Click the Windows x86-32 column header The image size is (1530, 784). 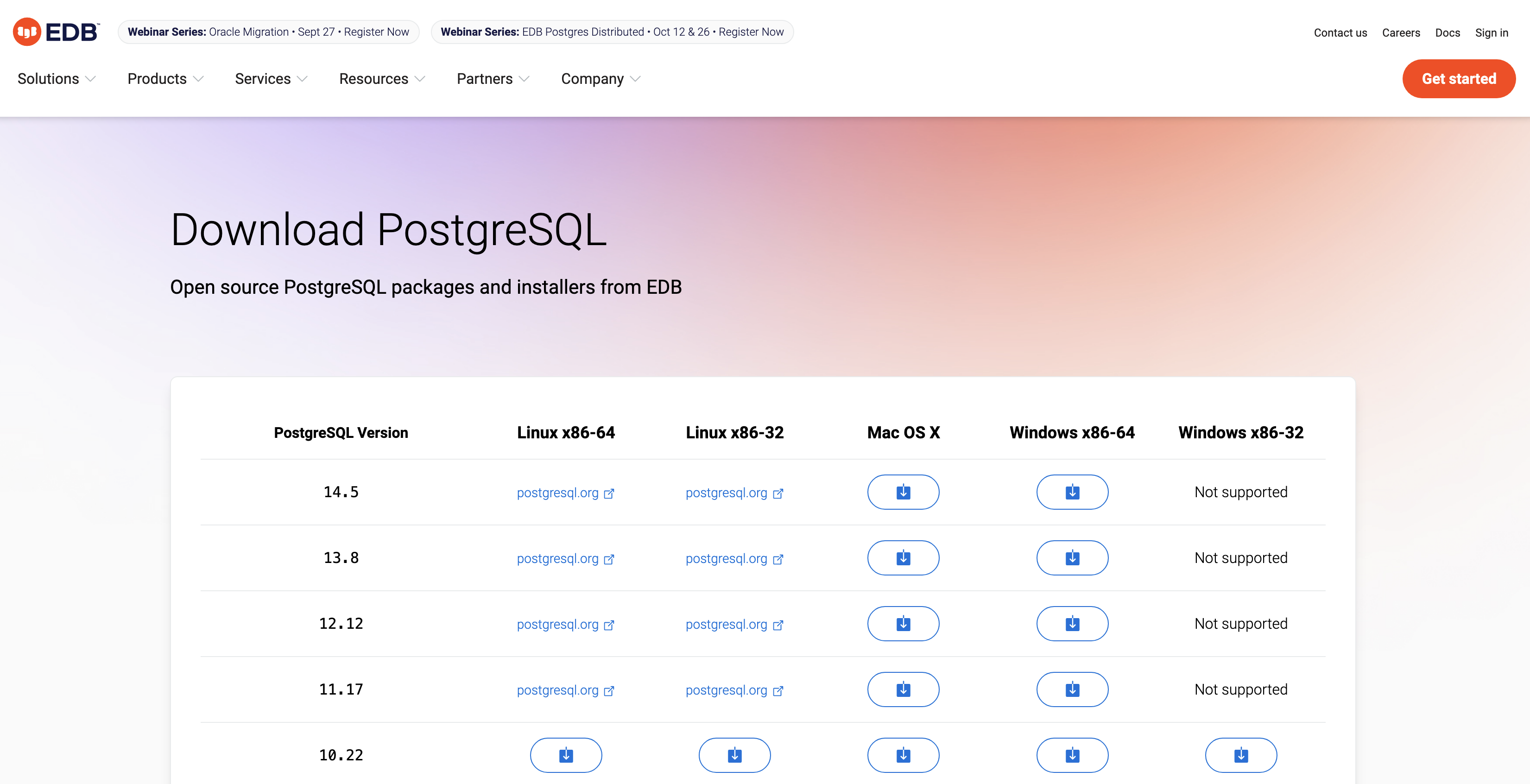point(1241,432)
